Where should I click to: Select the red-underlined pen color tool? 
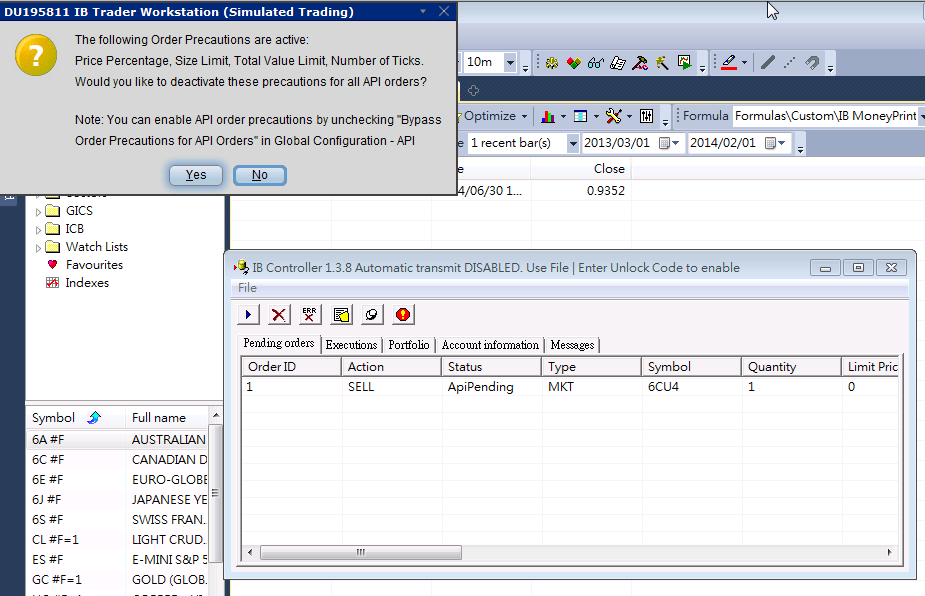729,63
